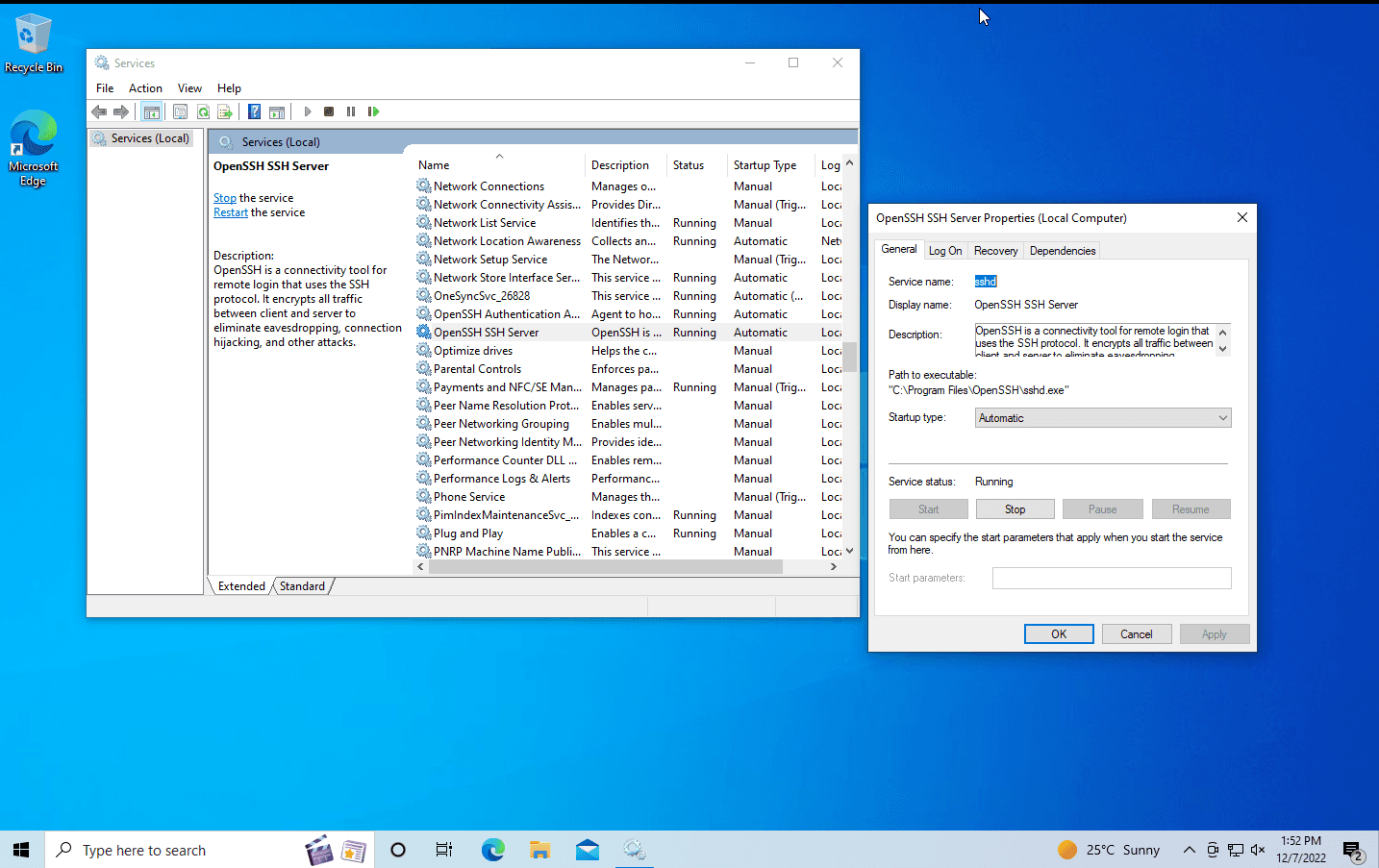Click the Start parameters input field
Image resolution: width=1379 pixels, height=868 pixels.
click(x=1112, y=578)
